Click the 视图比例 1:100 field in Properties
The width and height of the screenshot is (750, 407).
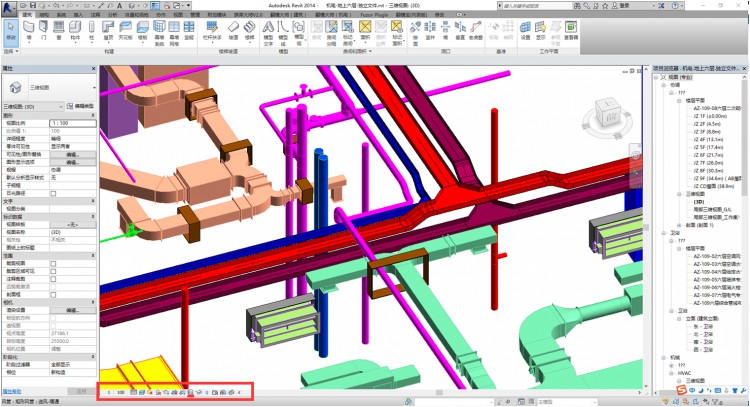[x=73, y=123]
